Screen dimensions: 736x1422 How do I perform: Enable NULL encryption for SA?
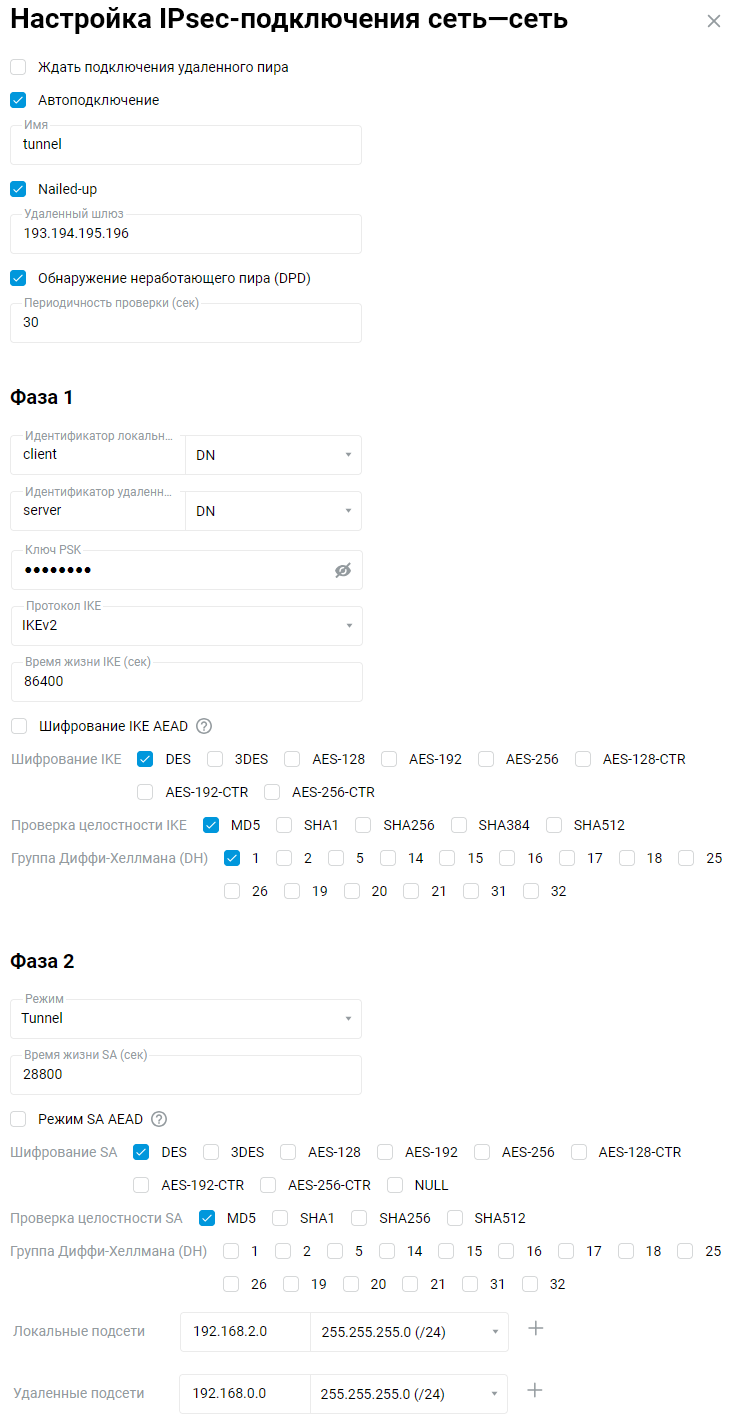(396, 1185)
